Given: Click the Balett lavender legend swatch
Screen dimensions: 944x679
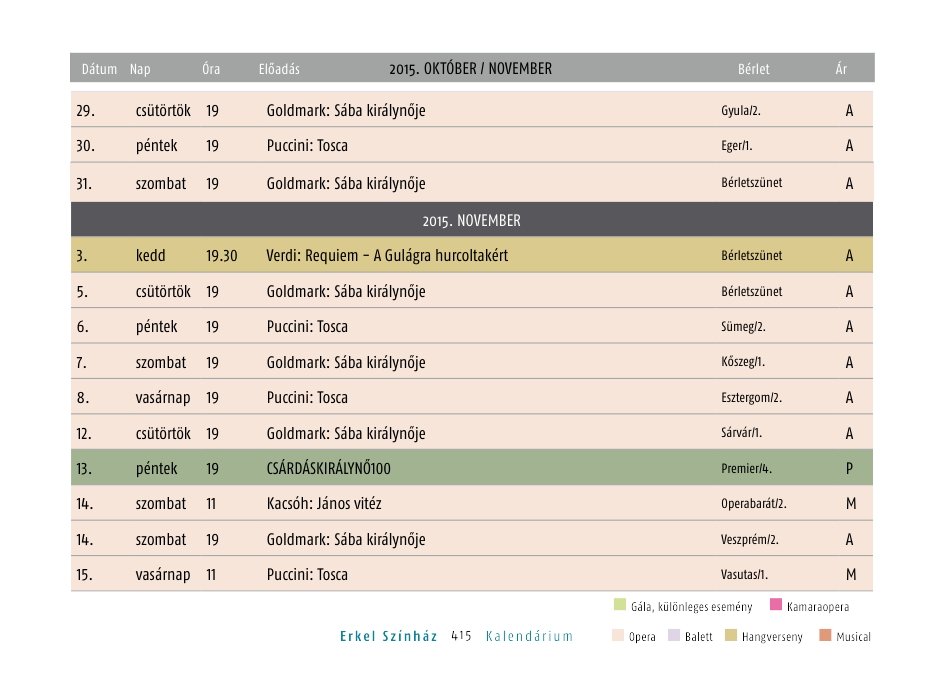Looking at the screenshot, I should (674, 635).
